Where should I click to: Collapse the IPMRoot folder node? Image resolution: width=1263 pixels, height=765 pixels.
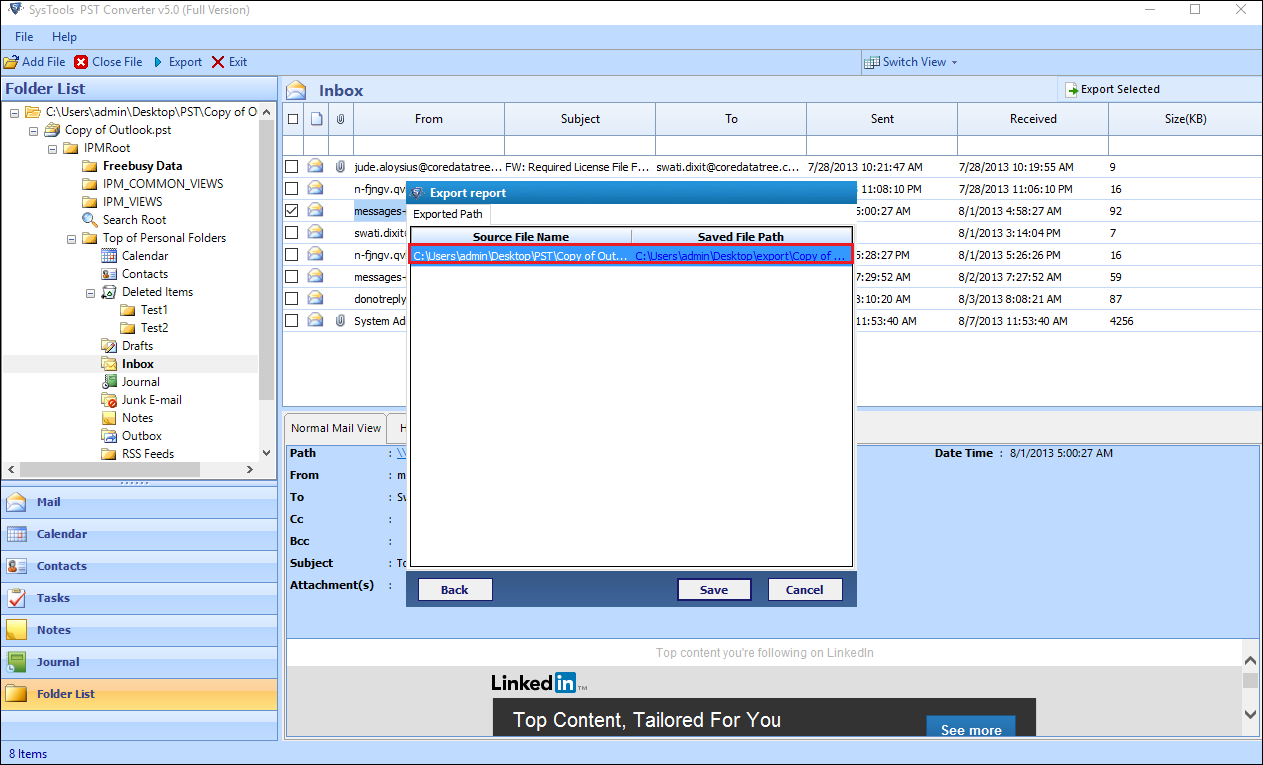52,147
